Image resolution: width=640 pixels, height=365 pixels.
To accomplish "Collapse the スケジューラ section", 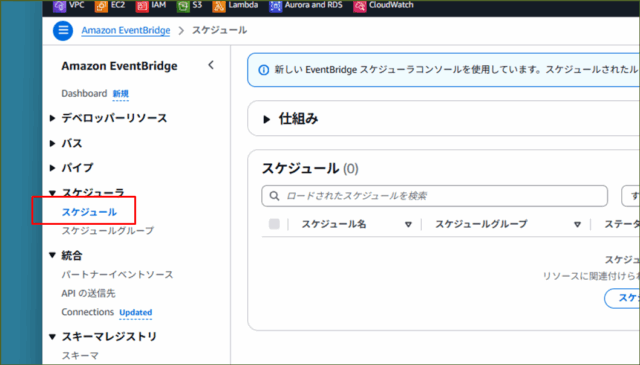I will 52,193.
